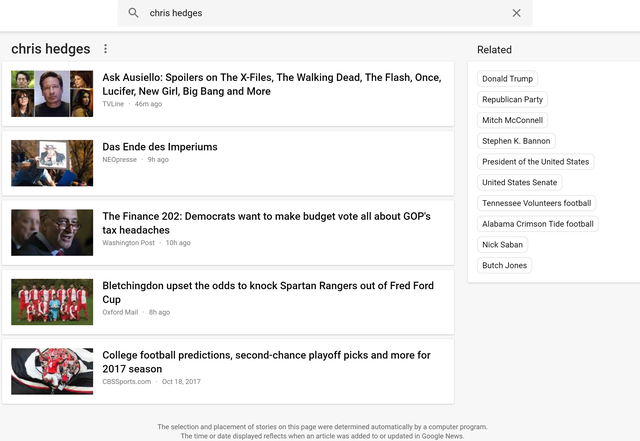
Task: Open The Finance 202 budget vote article
Action: coord(266,223)
